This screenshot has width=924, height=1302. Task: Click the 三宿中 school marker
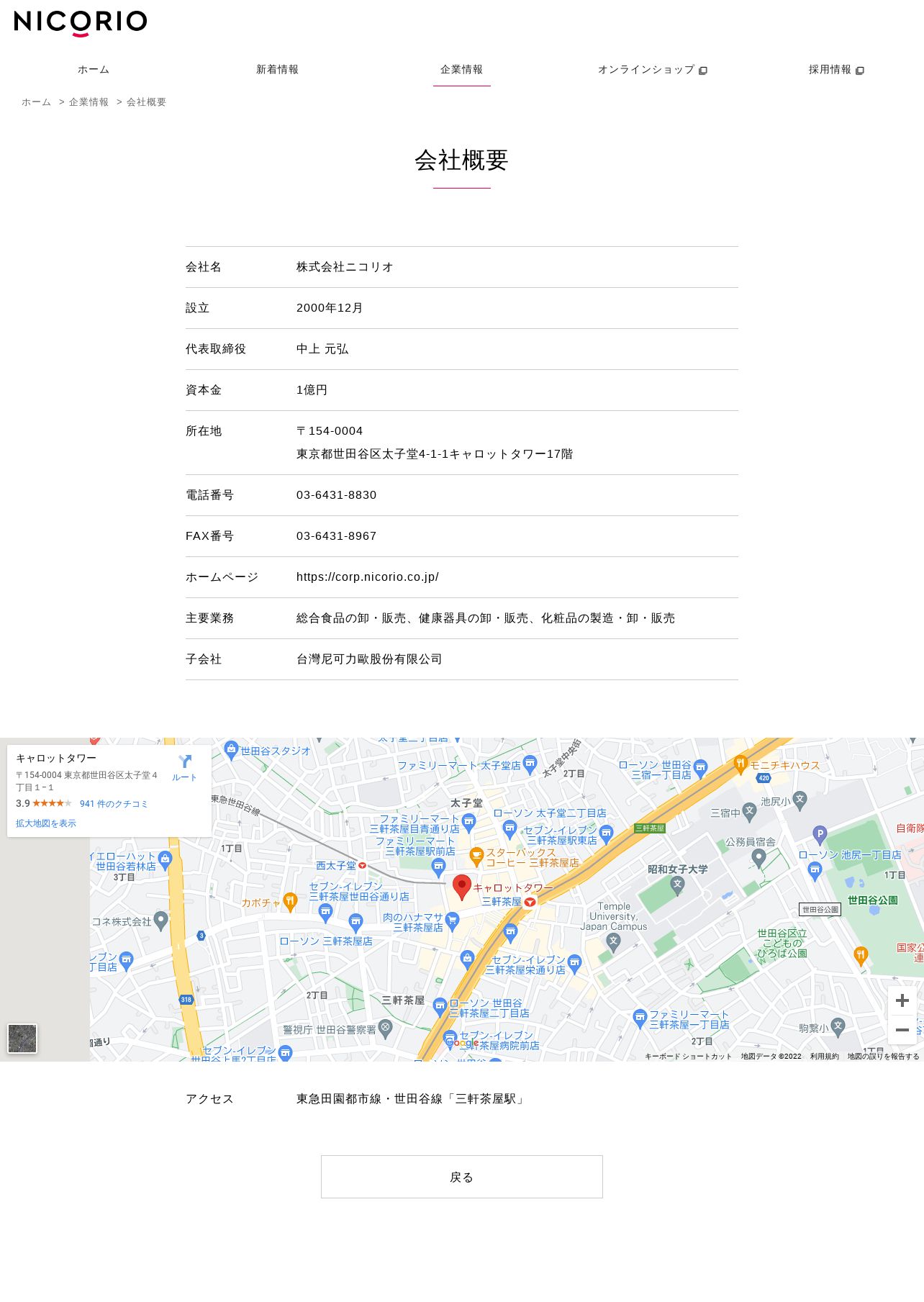click(x=749, y=811)
